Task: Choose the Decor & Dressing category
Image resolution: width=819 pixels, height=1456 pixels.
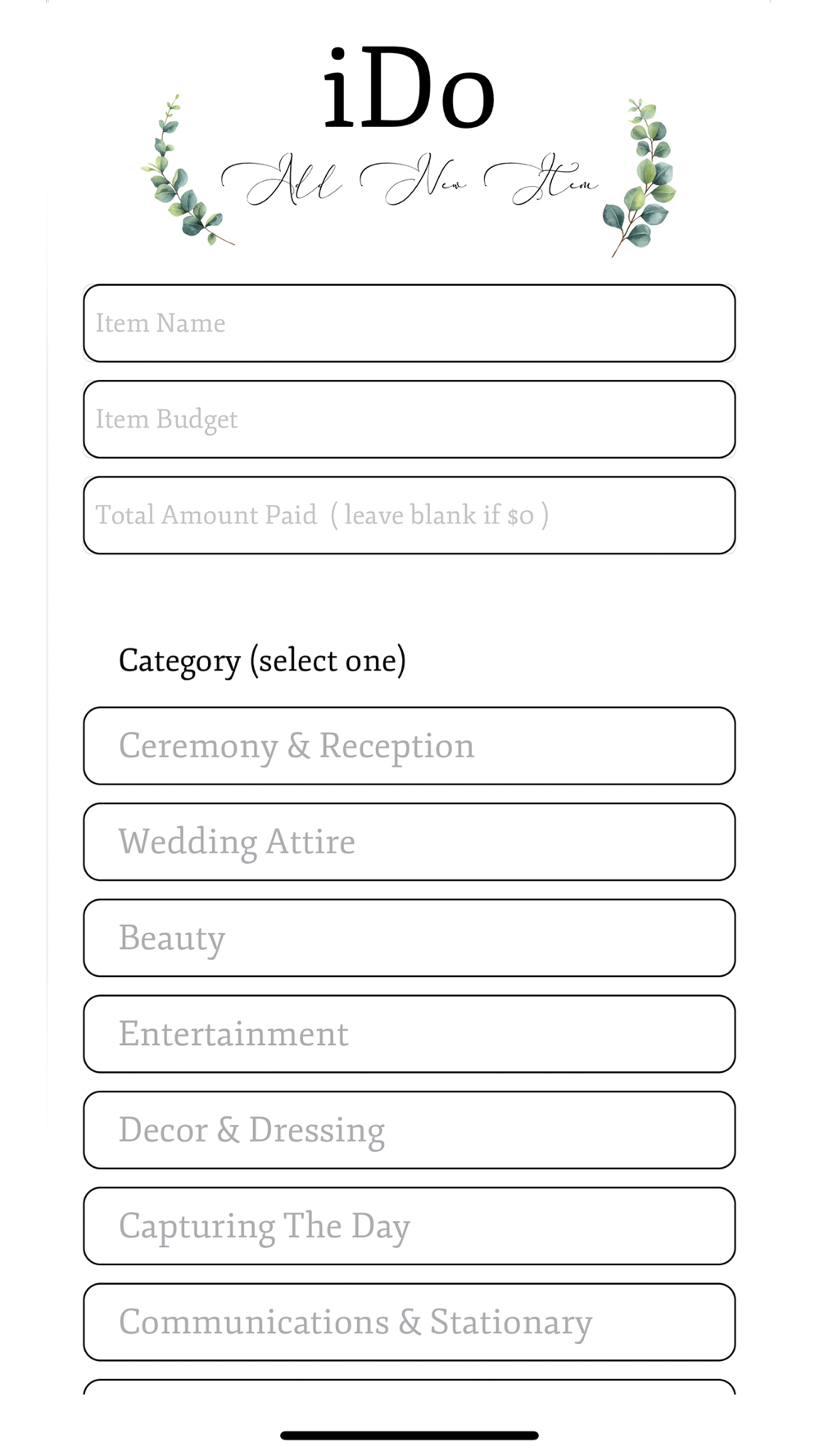Action: pos(409,1130)
